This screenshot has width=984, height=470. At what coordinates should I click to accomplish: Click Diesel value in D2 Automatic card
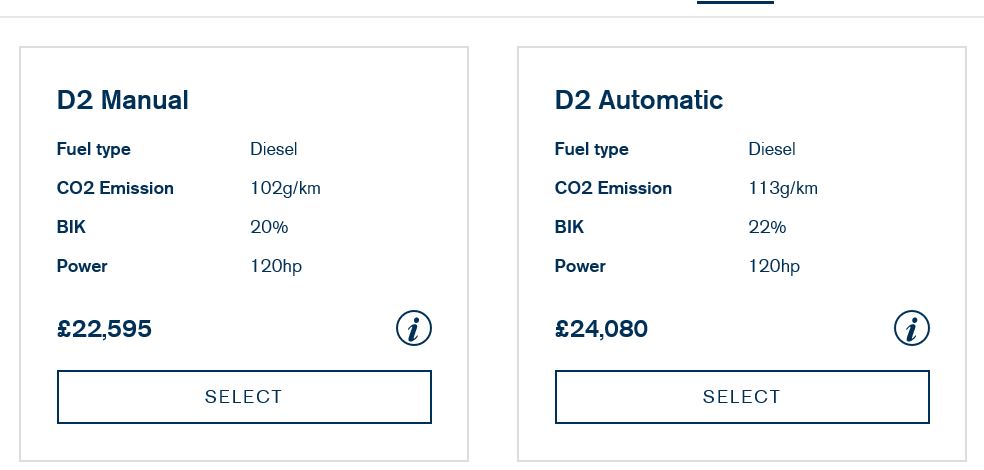772,149
